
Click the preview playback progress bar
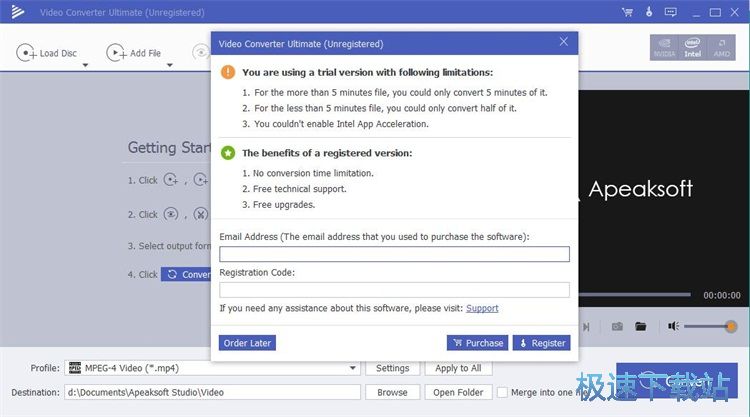pyautogui.click(x=635, y=295)
